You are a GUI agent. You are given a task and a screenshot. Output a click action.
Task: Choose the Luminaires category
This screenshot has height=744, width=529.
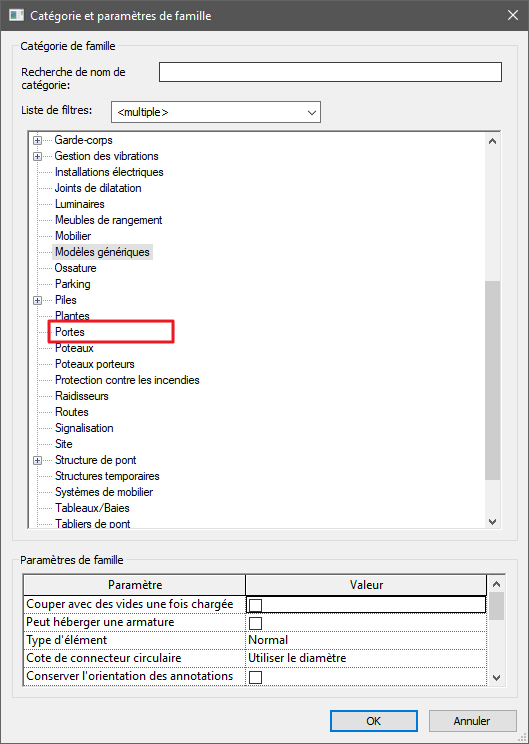click(x=80, y=204)
